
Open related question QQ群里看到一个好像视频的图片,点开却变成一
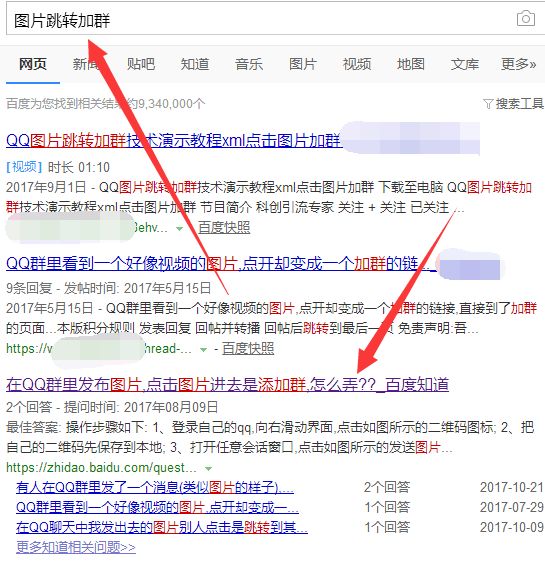(x=157, y=508)
